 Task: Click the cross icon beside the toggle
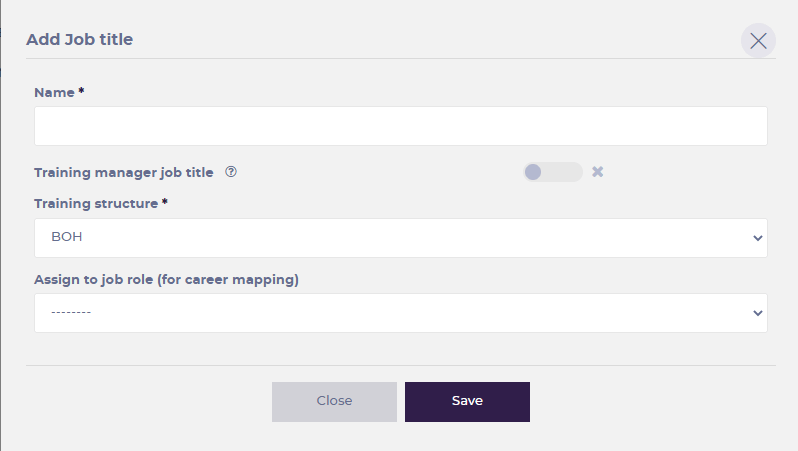click(597, 172)
